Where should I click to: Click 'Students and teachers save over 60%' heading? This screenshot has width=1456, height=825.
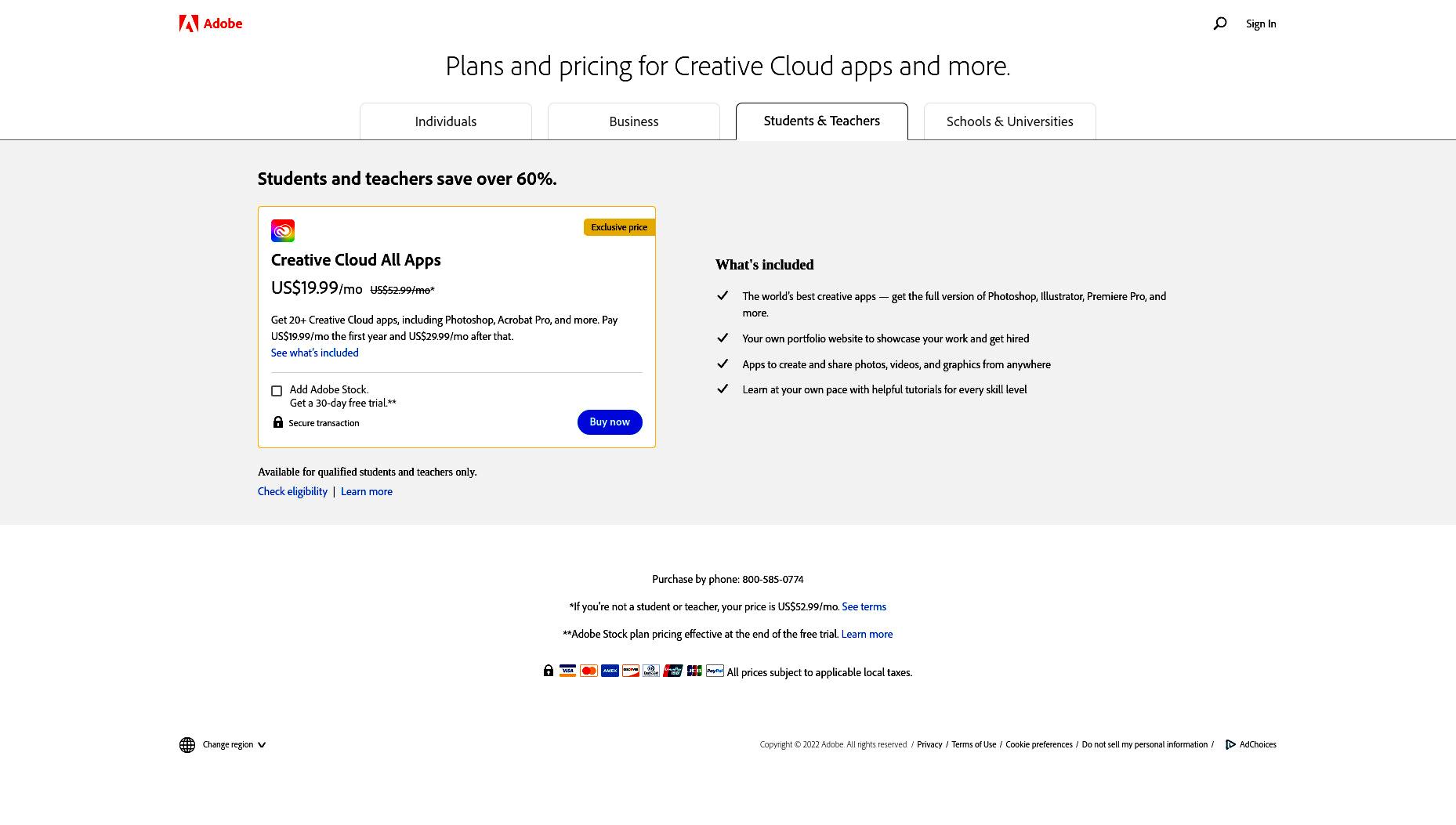pyautogui.click(x=407, y=179)
